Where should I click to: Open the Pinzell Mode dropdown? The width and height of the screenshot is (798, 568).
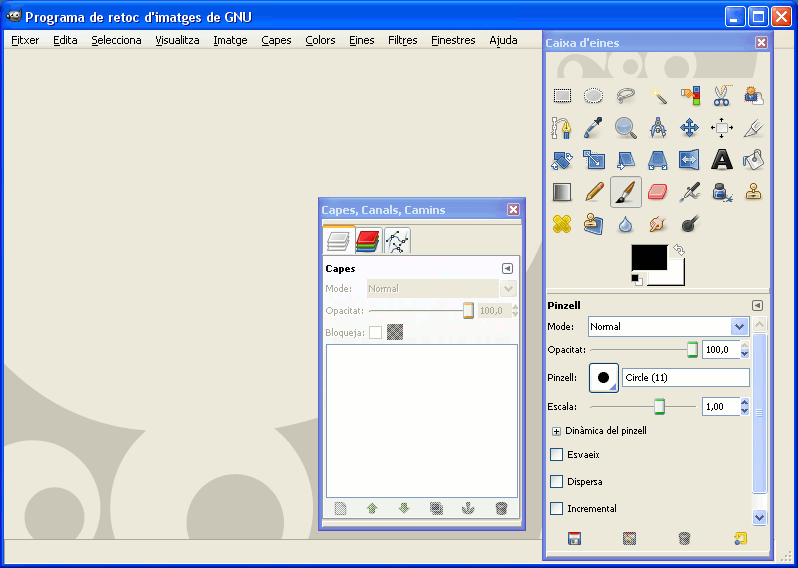click(668, 326)
